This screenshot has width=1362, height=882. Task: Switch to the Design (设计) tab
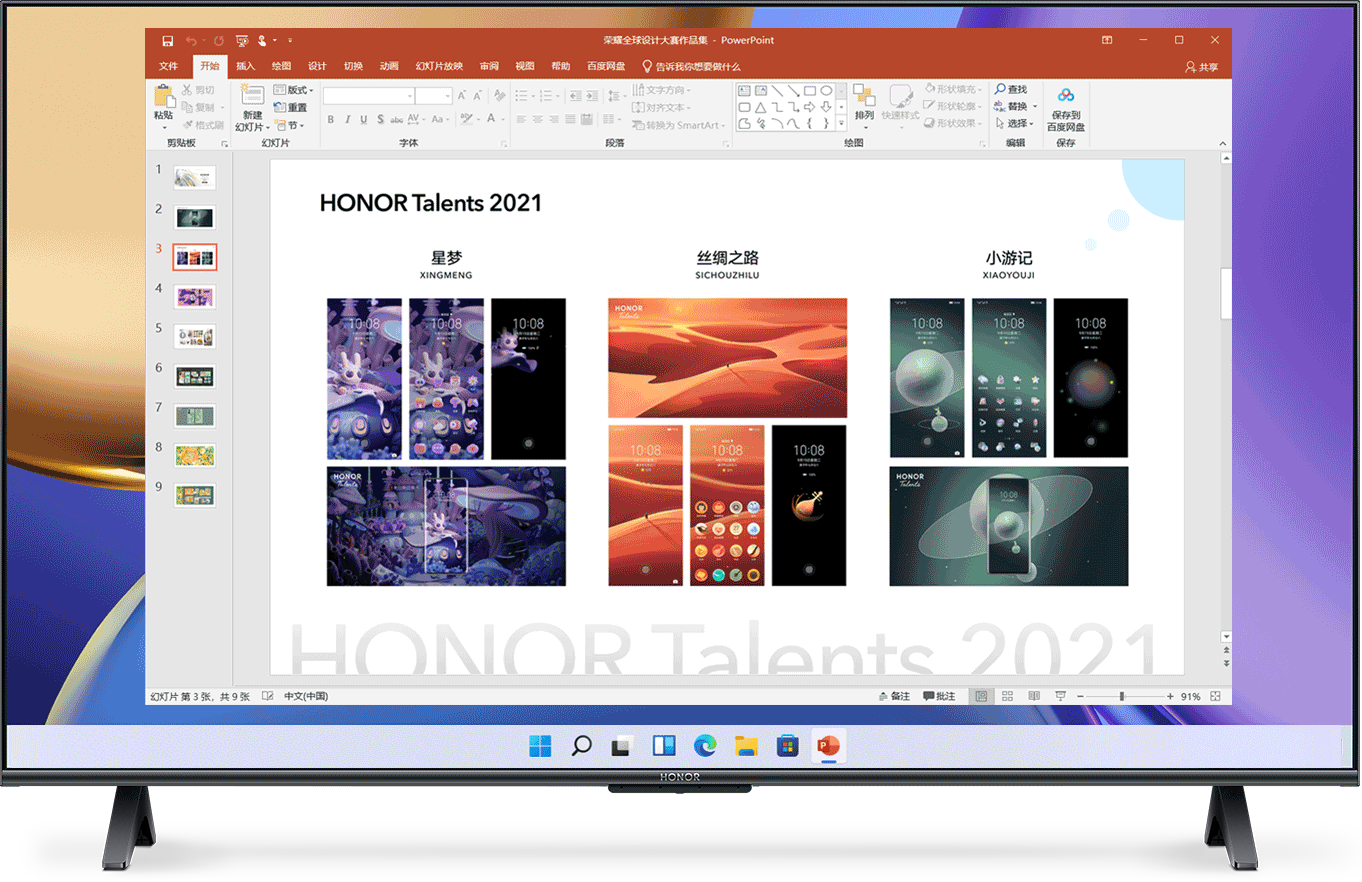[317, 66]
